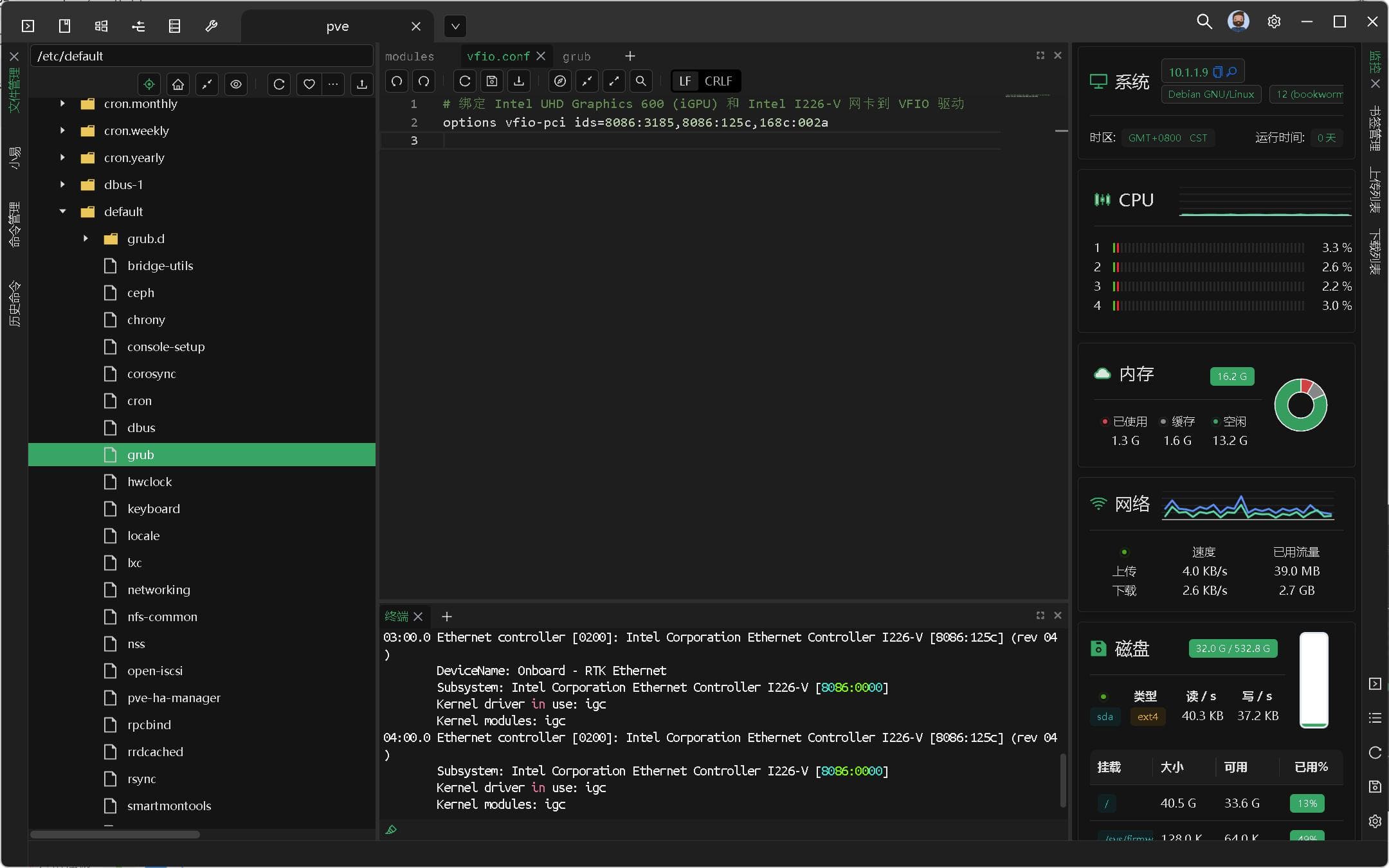This screenshot has width=1389, height=868.
Task: Click the favorite heart icon
Action: pyautogui.click(x=309, y=84)
